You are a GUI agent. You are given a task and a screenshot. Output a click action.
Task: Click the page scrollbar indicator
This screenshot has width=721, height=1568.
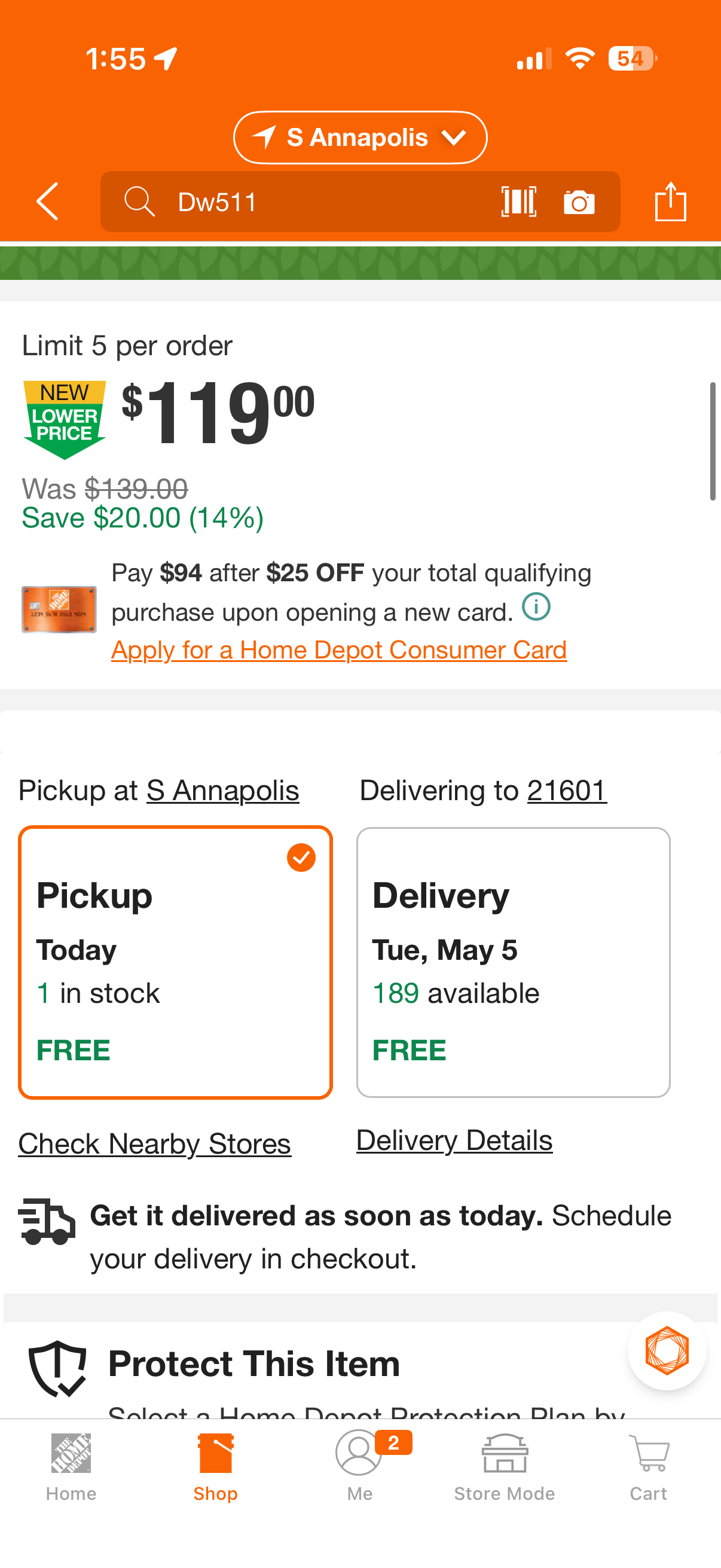[x=713, y=441]
